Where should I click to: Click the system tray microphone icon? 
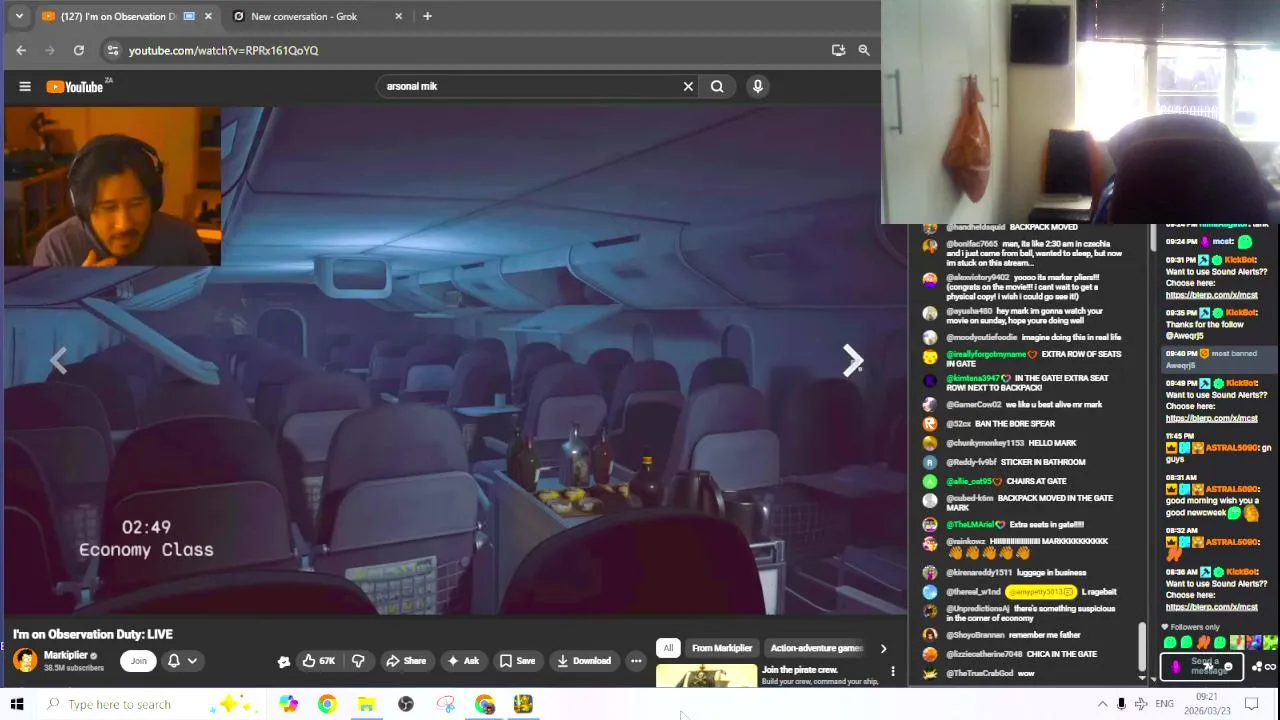pos(1121,704)
